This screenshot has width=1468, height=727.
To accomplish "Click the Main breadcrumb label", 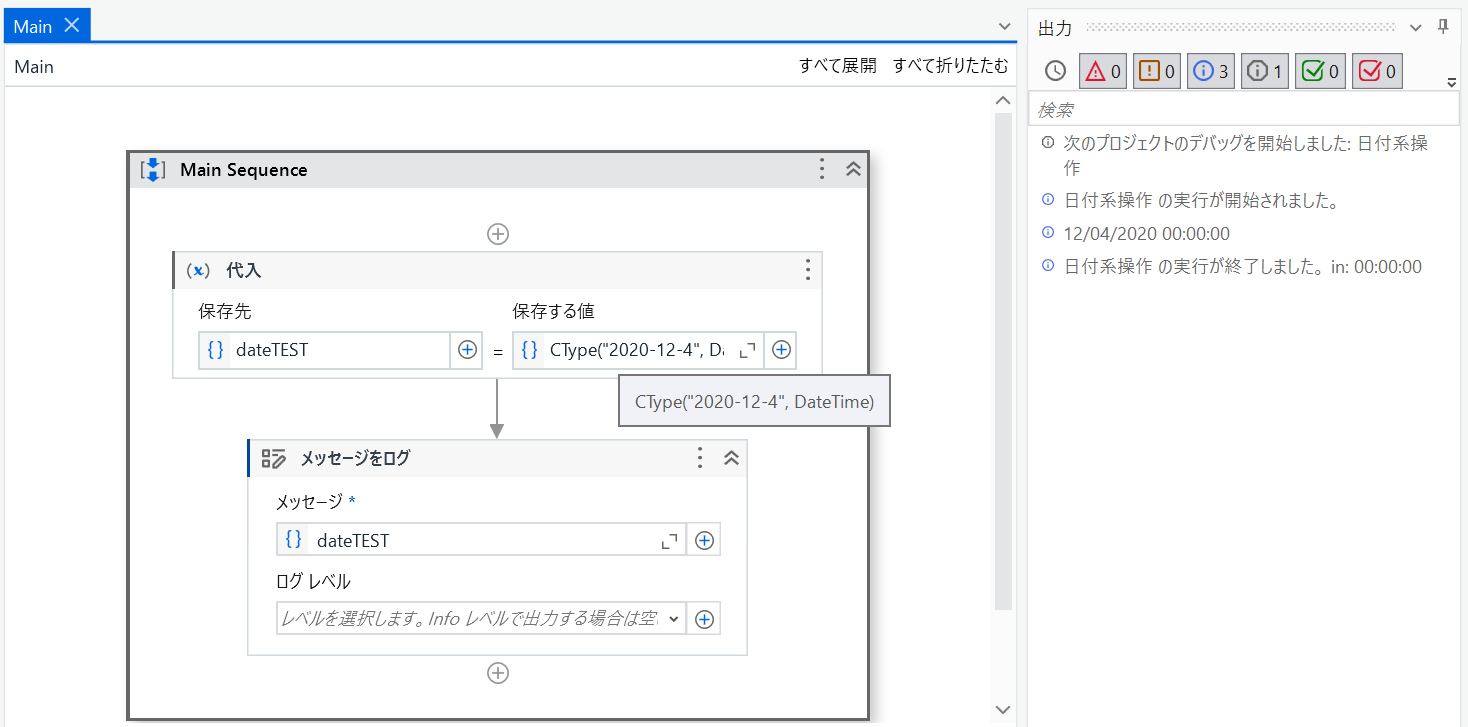I will 34,67.
